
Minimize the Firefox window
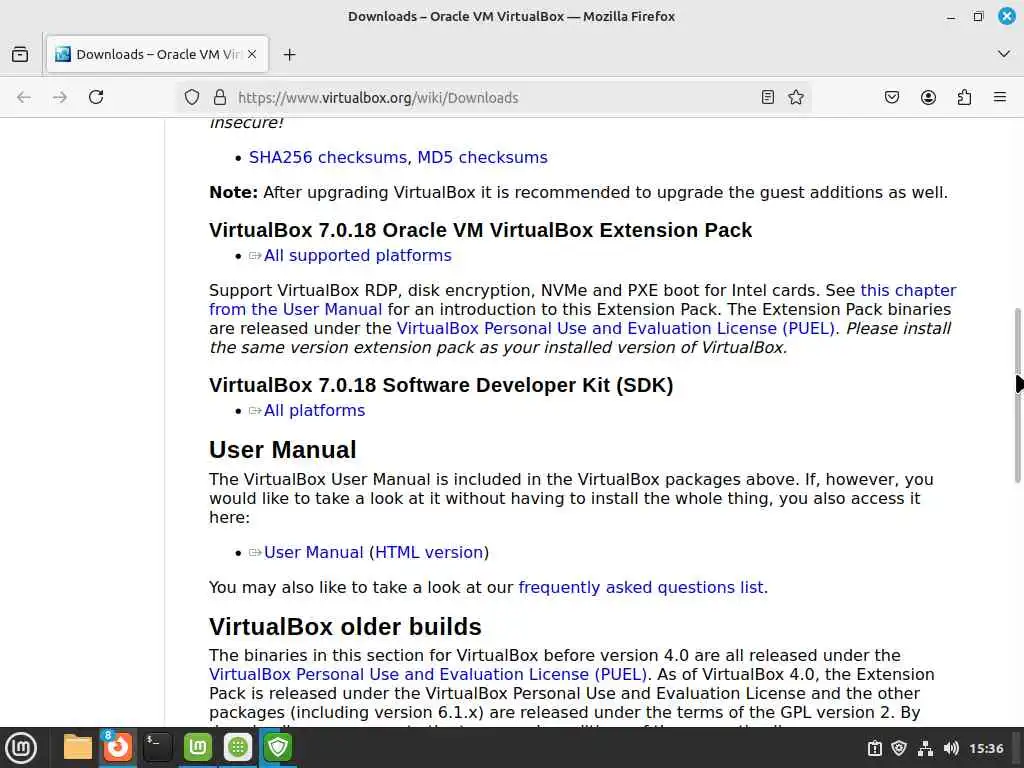pos(951,17)
